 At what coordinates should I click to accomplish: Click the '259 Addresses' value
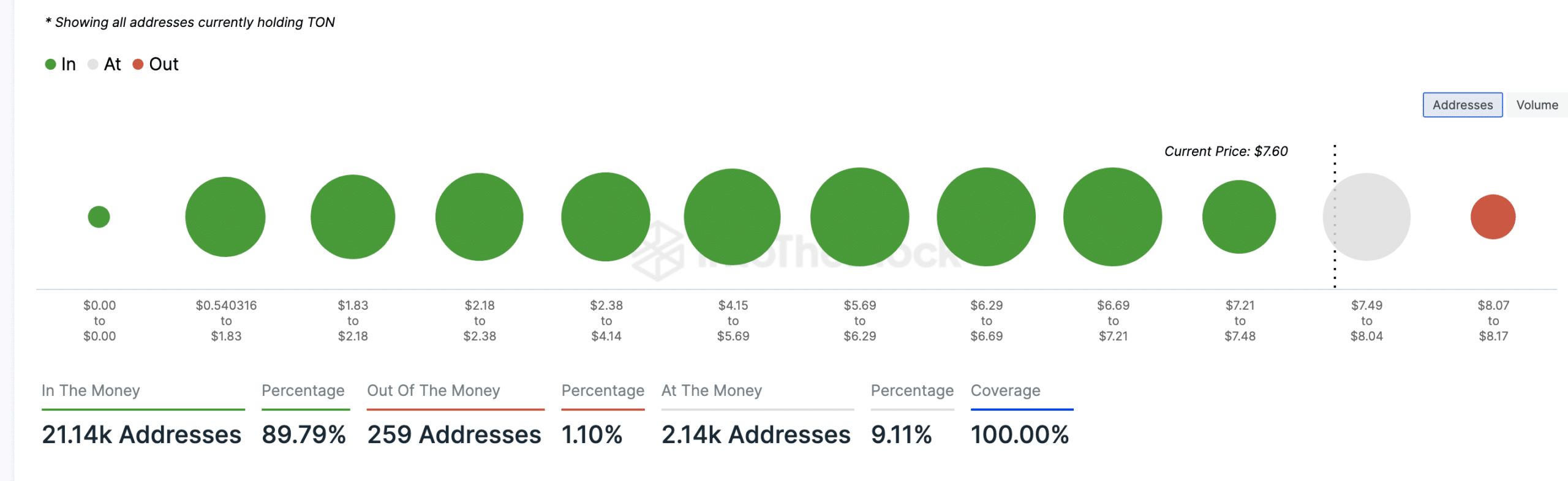tap(454, 434)
